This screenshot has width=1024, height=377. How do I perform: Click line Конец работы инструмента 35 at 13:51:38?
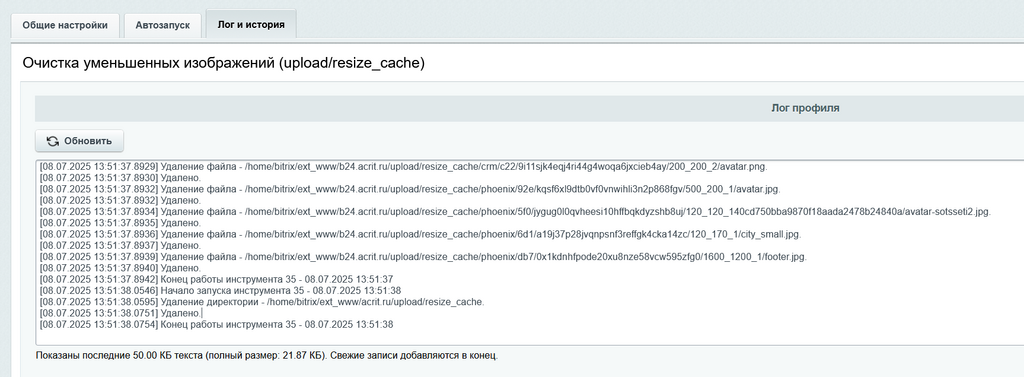(x=216, y=325)
